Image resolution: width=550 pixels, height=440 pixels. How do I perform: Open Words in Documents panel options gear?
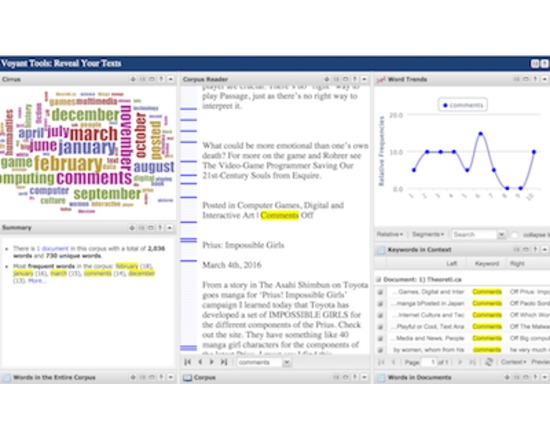(x=507, y=378)
